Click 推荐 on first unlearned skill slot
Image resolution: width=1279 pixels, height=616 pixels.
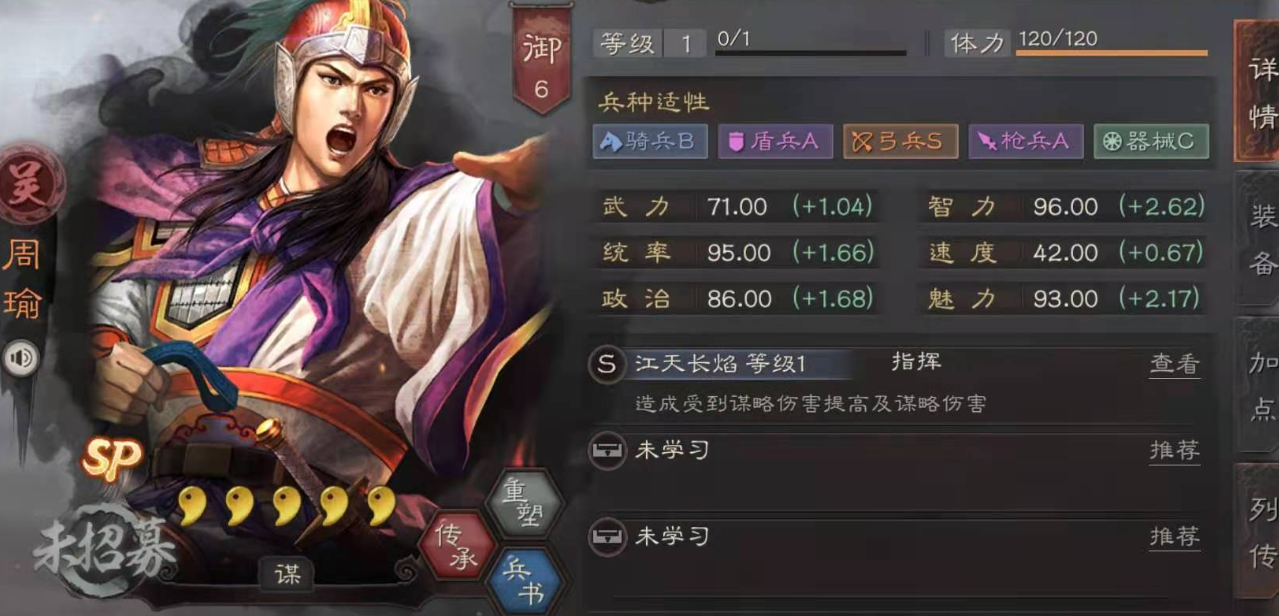point(1174,451)
